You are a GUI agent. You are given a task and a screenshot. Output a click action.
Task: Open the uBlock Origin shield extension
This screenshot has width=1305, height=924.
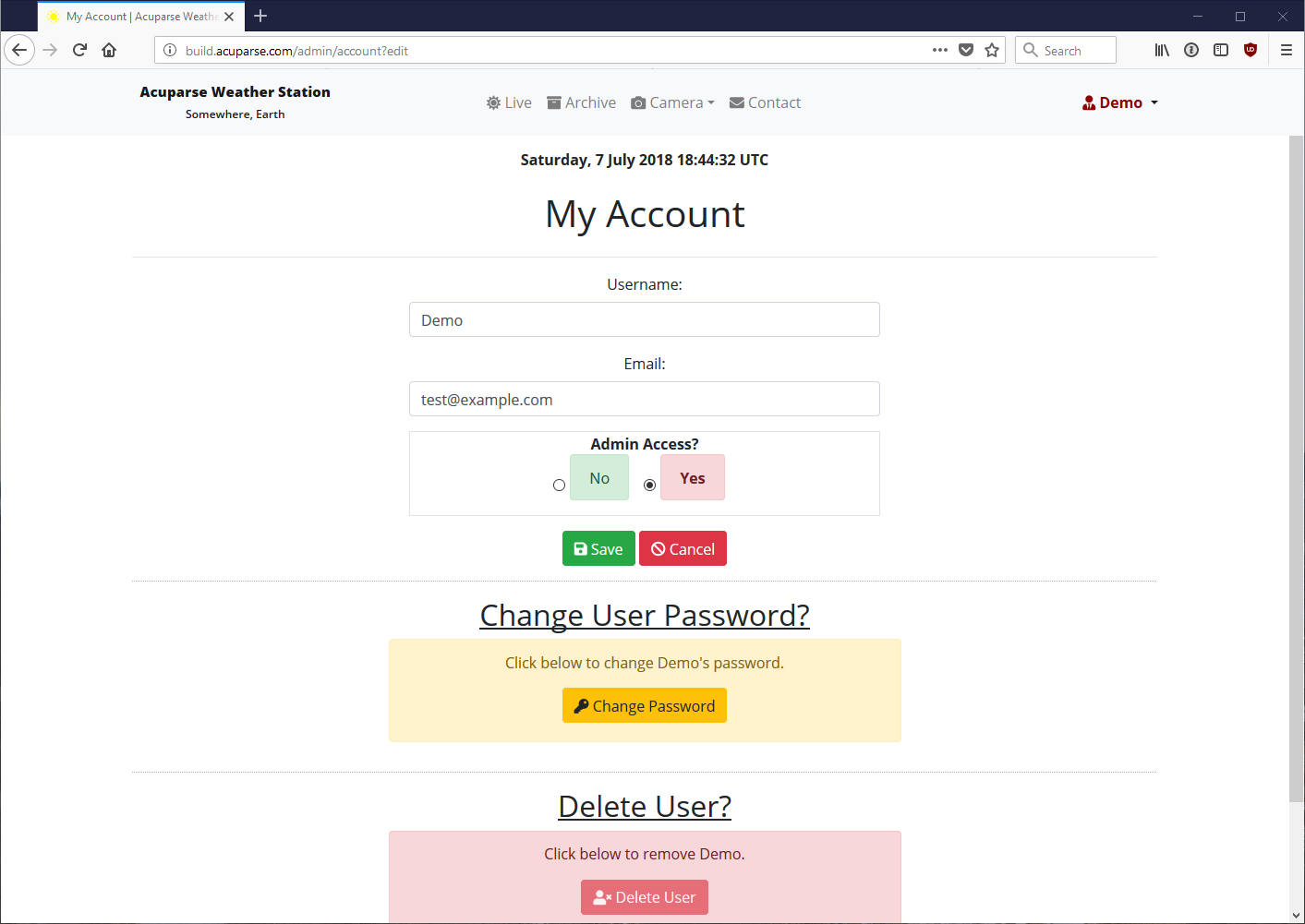(x=1251, y=50)
